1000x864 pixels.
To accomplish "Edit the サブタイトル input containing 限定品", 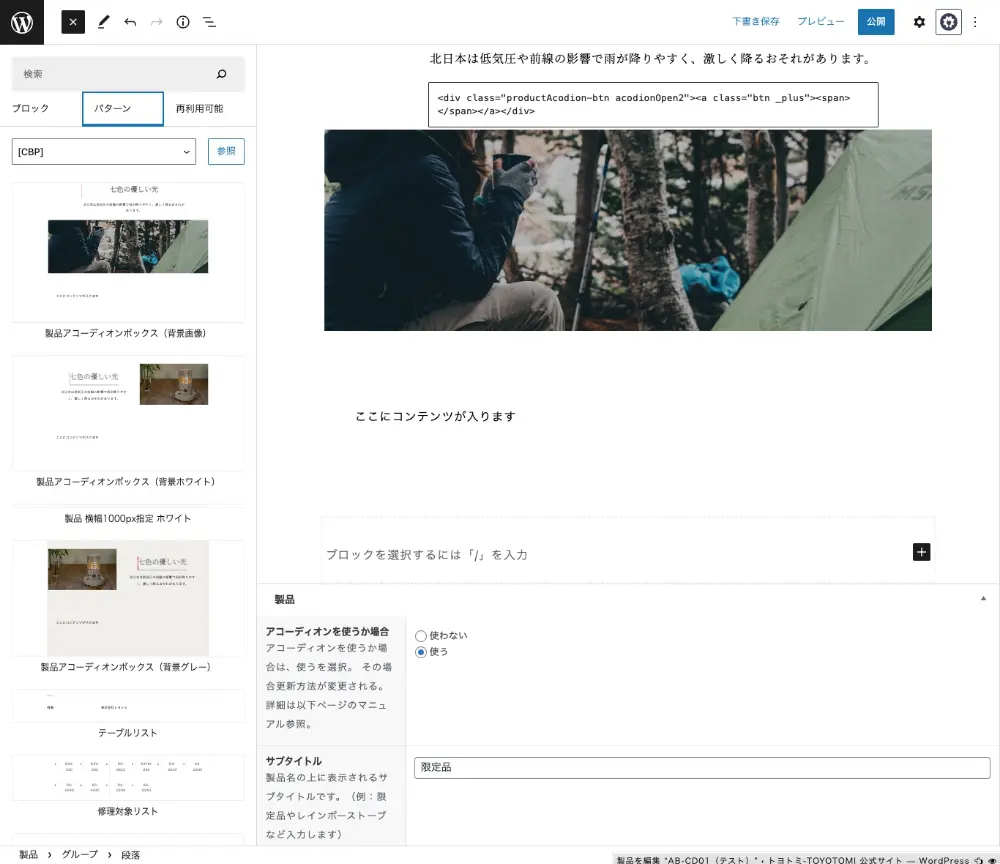I will (x=702, y=768).
